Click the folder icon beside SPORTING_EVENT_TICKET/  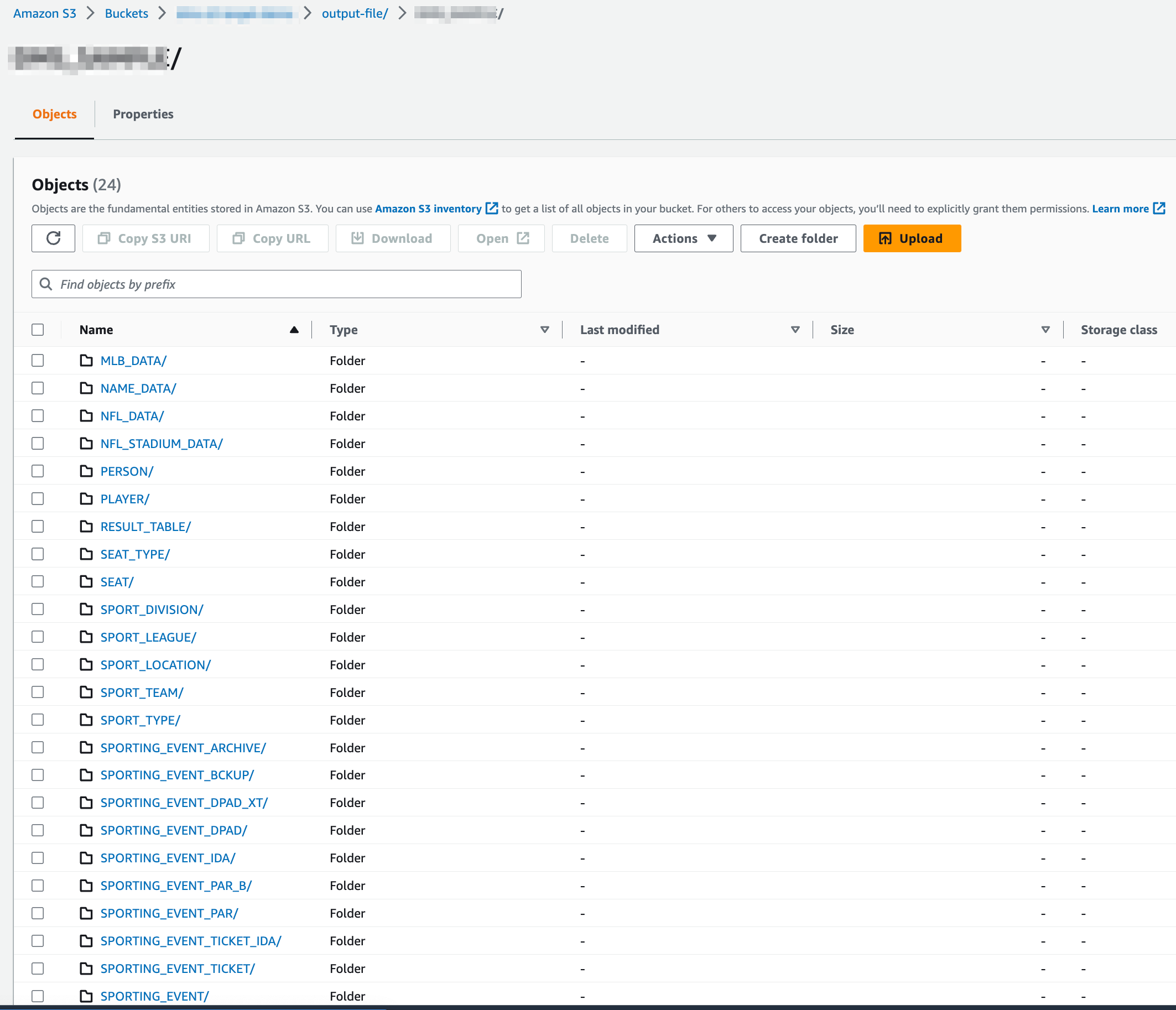point(86,969)
